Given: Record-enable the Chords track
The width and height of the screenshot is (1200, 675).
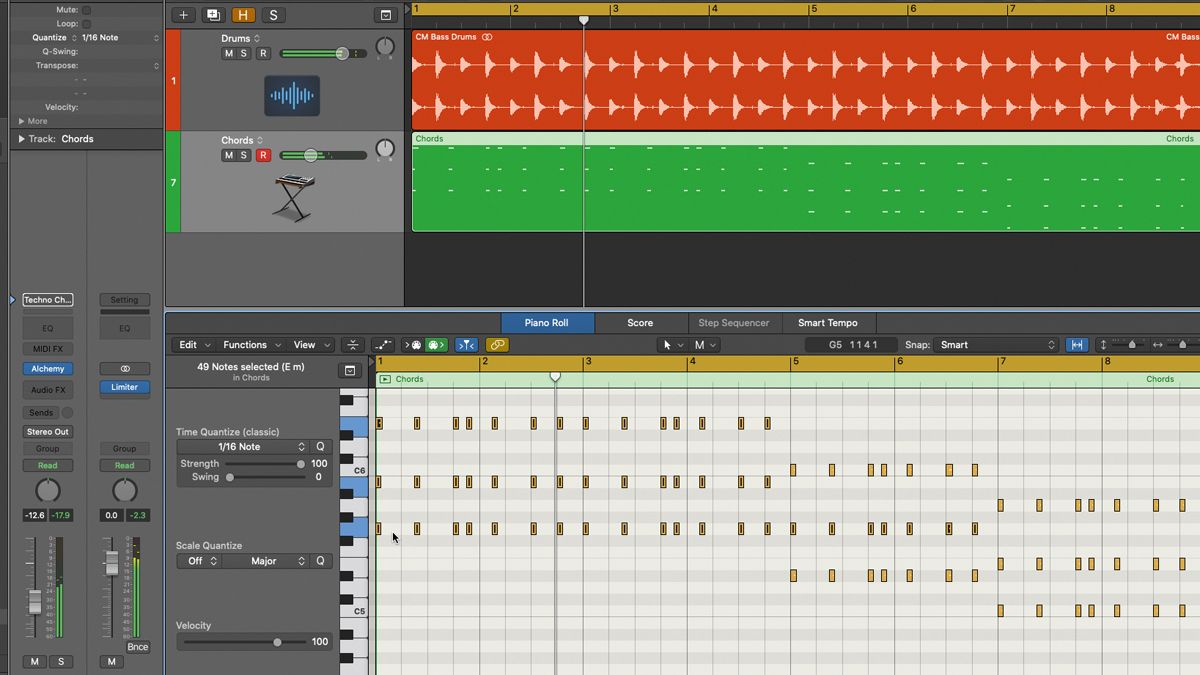Looking at the screenshot, I should click(x=264, y=155).
